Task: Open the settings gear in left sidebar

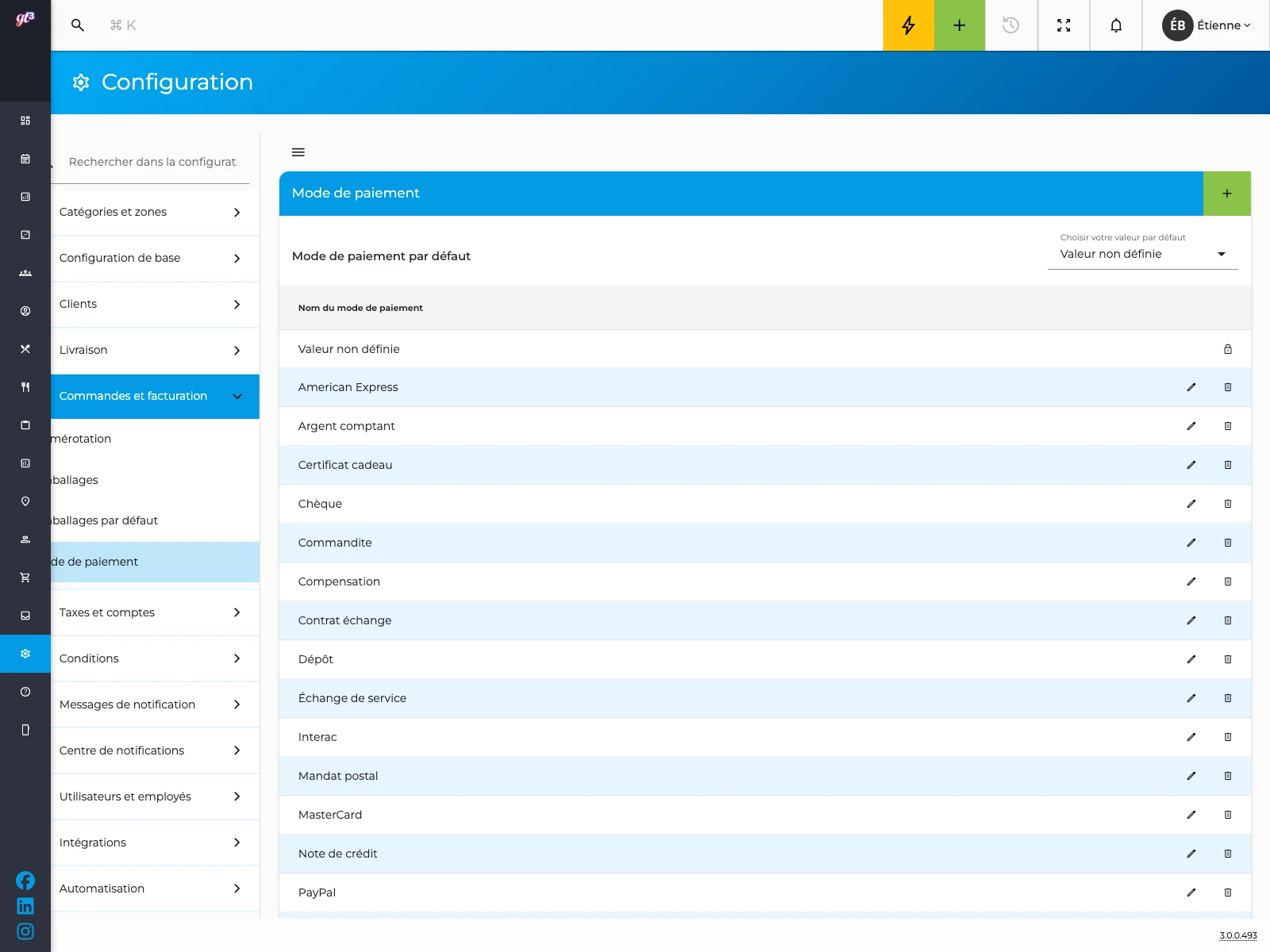Action: 25,654
